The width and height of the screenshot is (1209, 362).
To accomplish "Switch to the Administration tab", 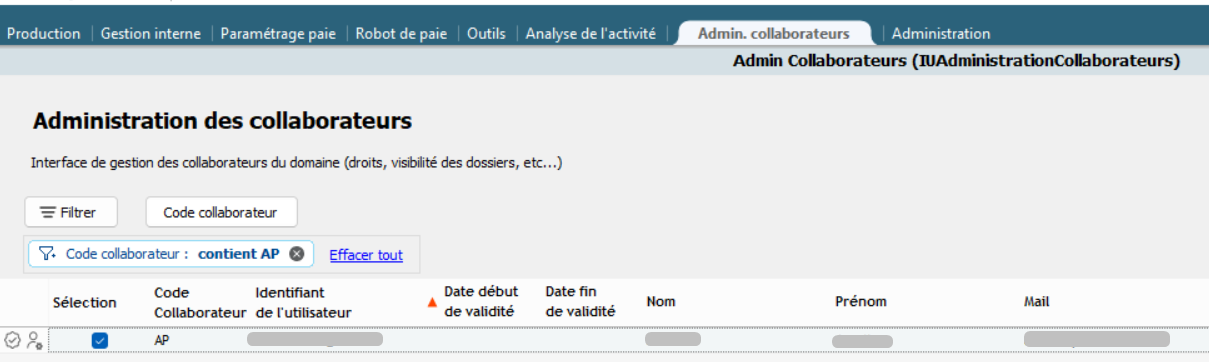I will (941, 34).
